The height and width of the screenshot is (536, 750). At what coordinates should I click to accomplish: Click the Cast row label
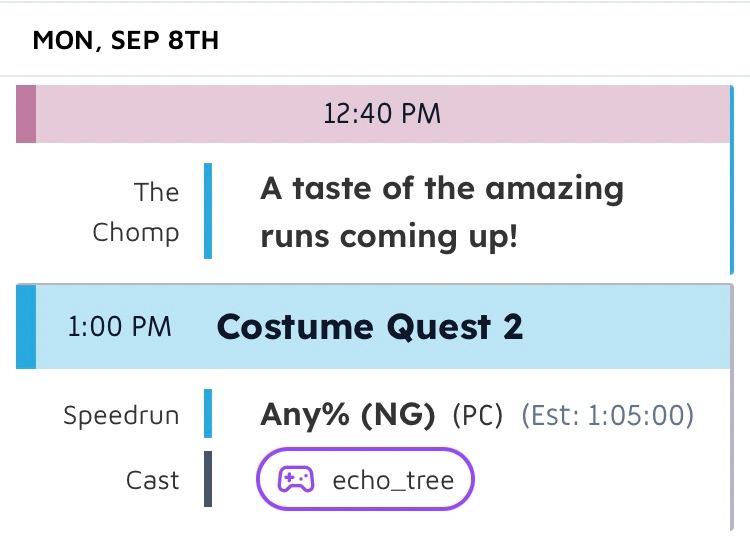click(153, 480)
